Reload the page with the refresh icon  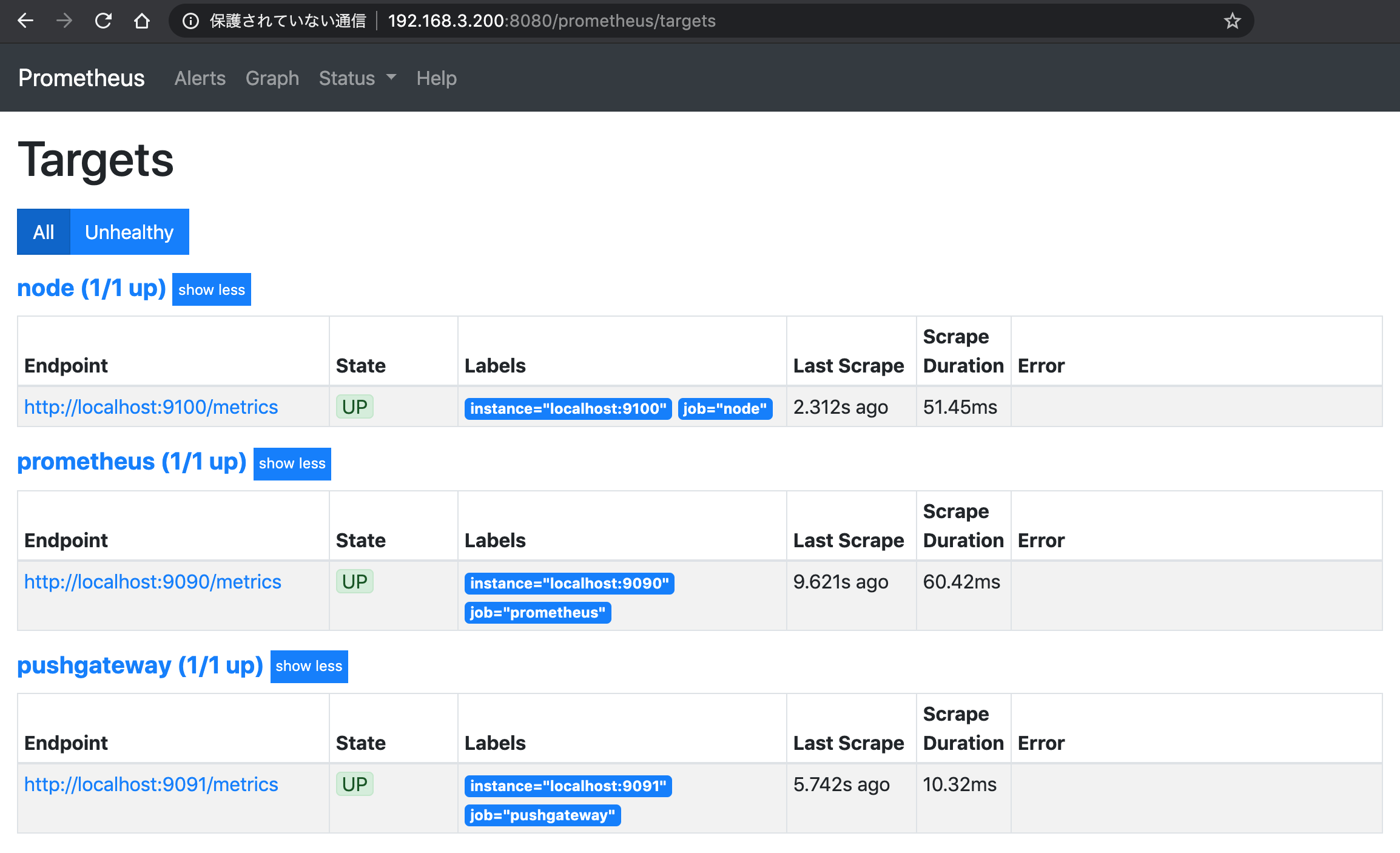point(103,21)
